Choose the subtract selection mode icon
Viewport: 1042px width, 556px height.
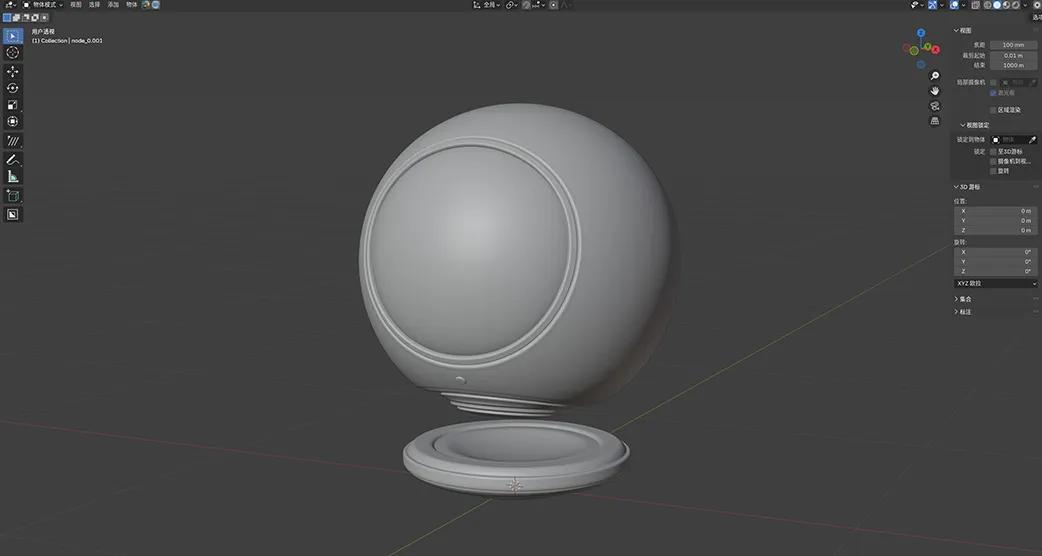click(26, 18)
